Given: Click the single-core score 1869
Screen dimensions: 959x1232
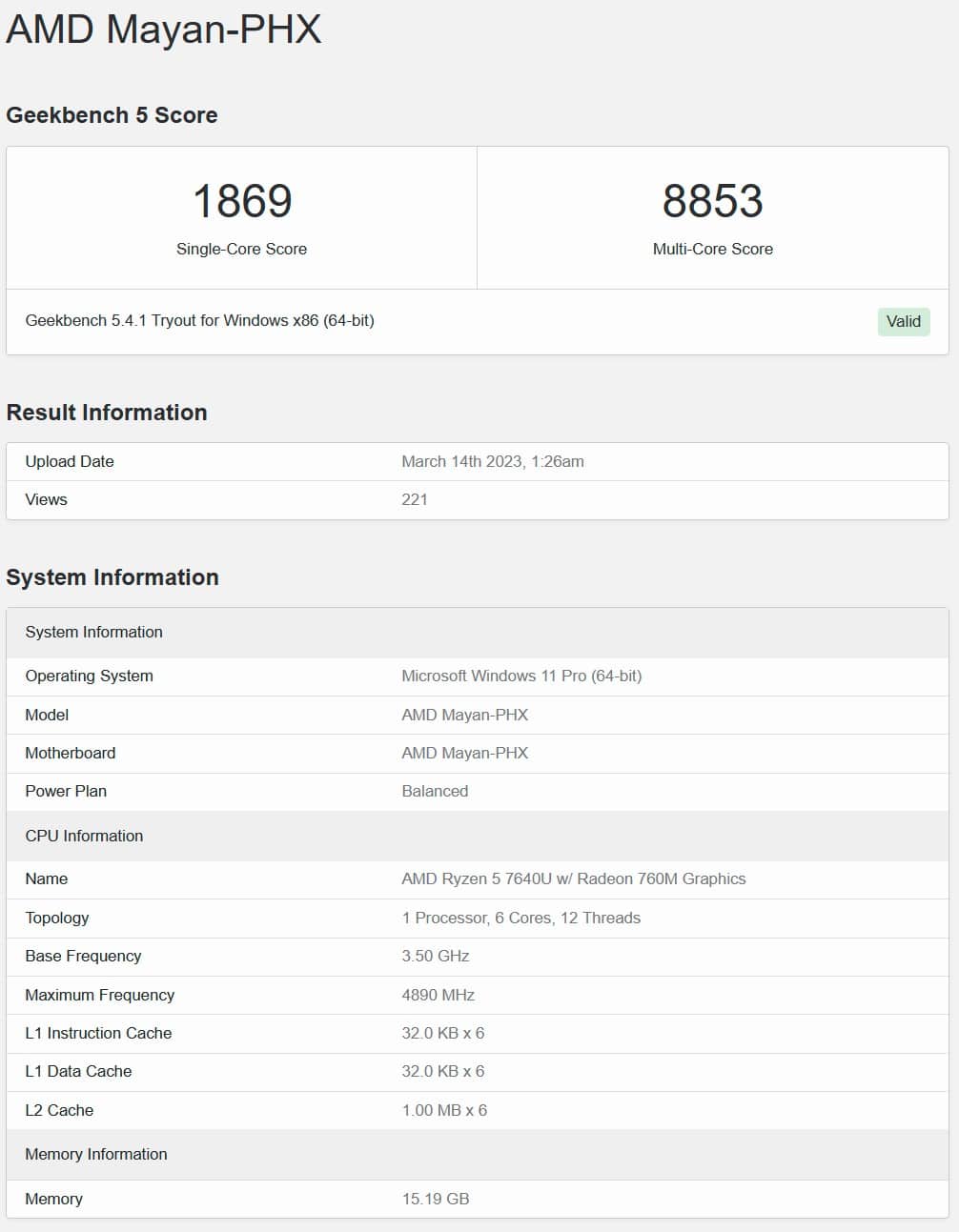Looking at the screenshot, I should [242, 201].
